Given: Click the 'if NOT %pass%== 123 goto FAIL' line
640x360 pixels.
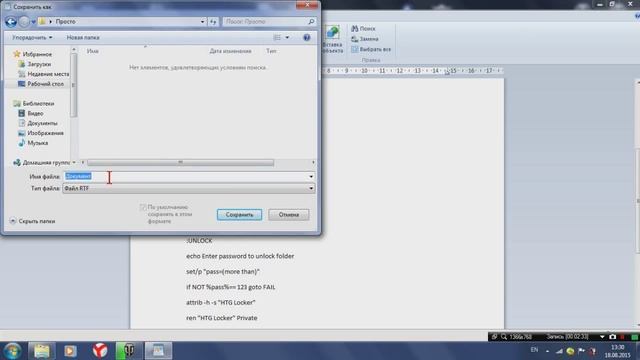Looking at the screenshot, I should (x=231, y=287).
